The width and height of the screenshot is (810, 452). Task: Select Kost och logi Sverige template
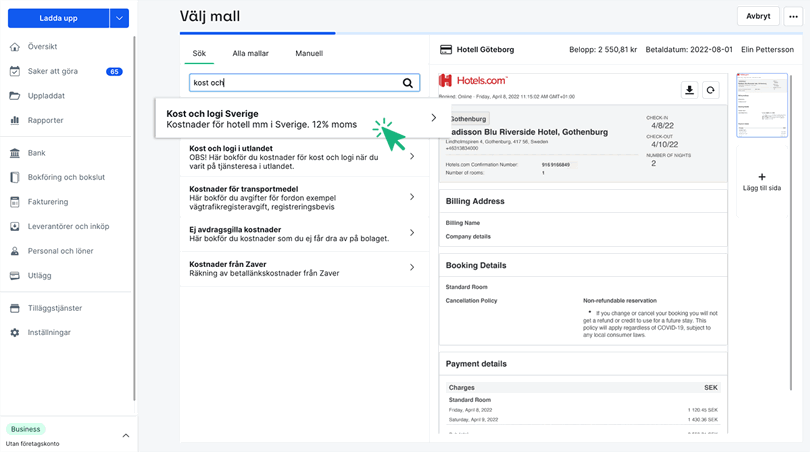click(x=300, y=119)
